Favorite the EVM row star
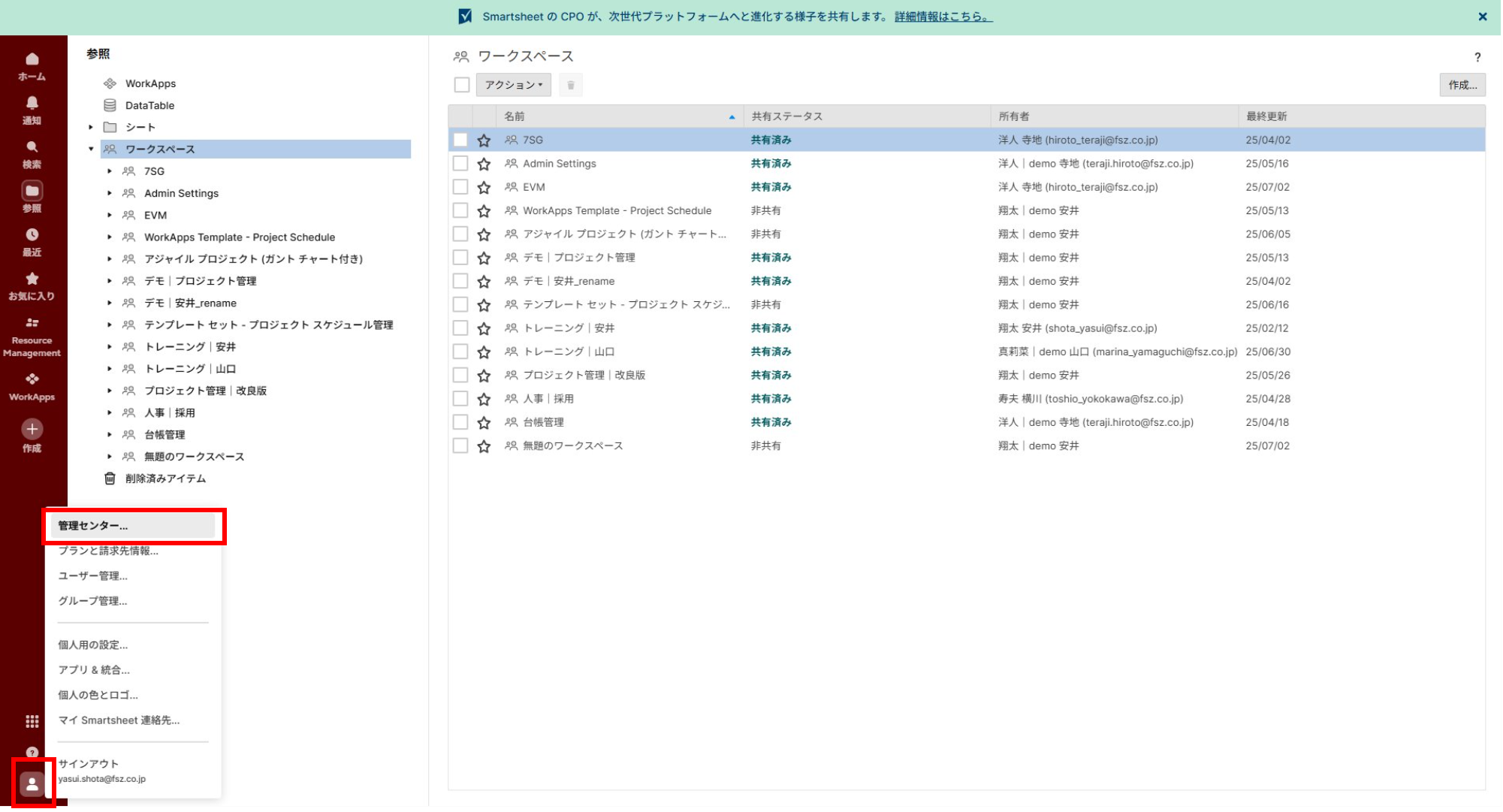 tap(484, 187)
